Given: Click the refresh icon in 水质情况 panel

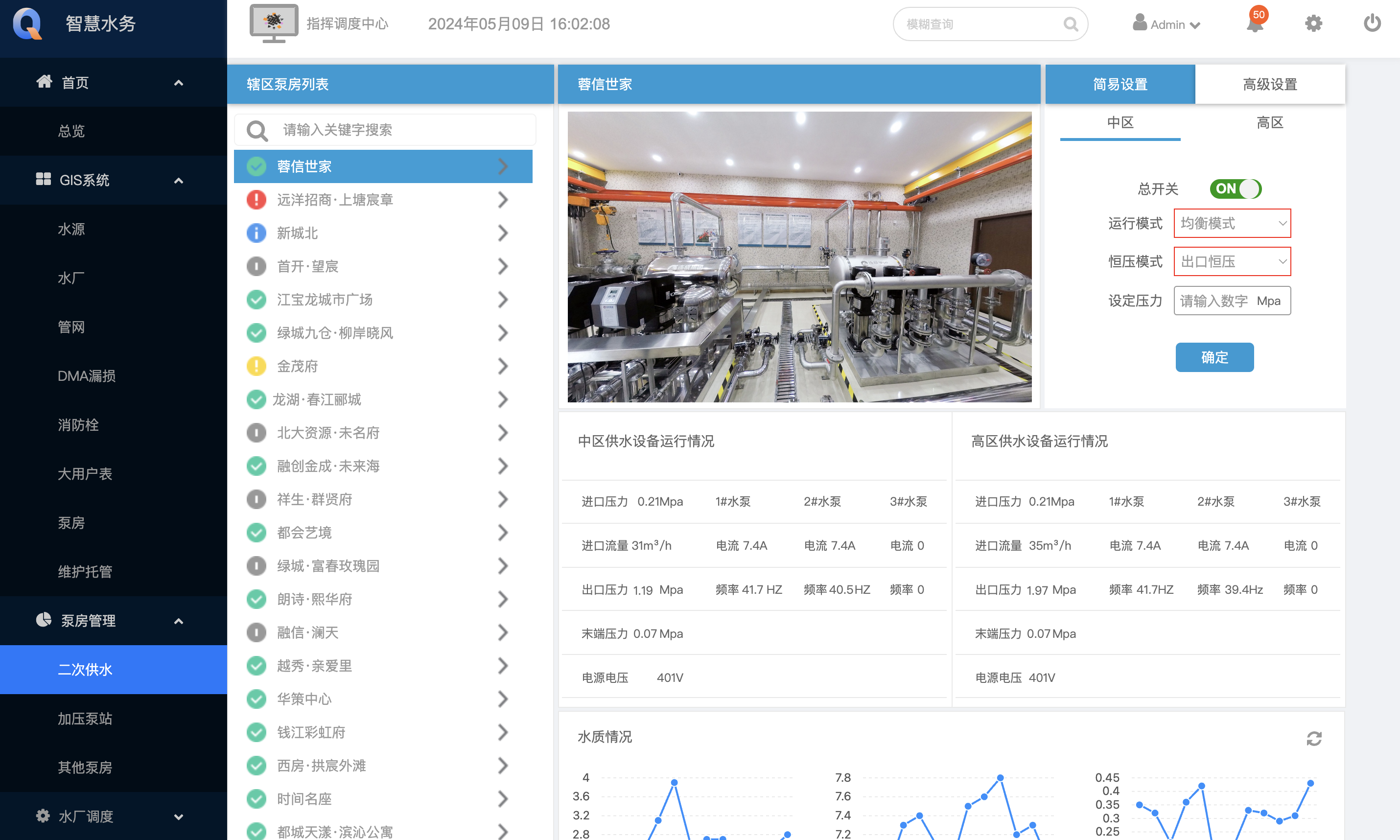Looking at the screenshot, I should click(1313, 738).
